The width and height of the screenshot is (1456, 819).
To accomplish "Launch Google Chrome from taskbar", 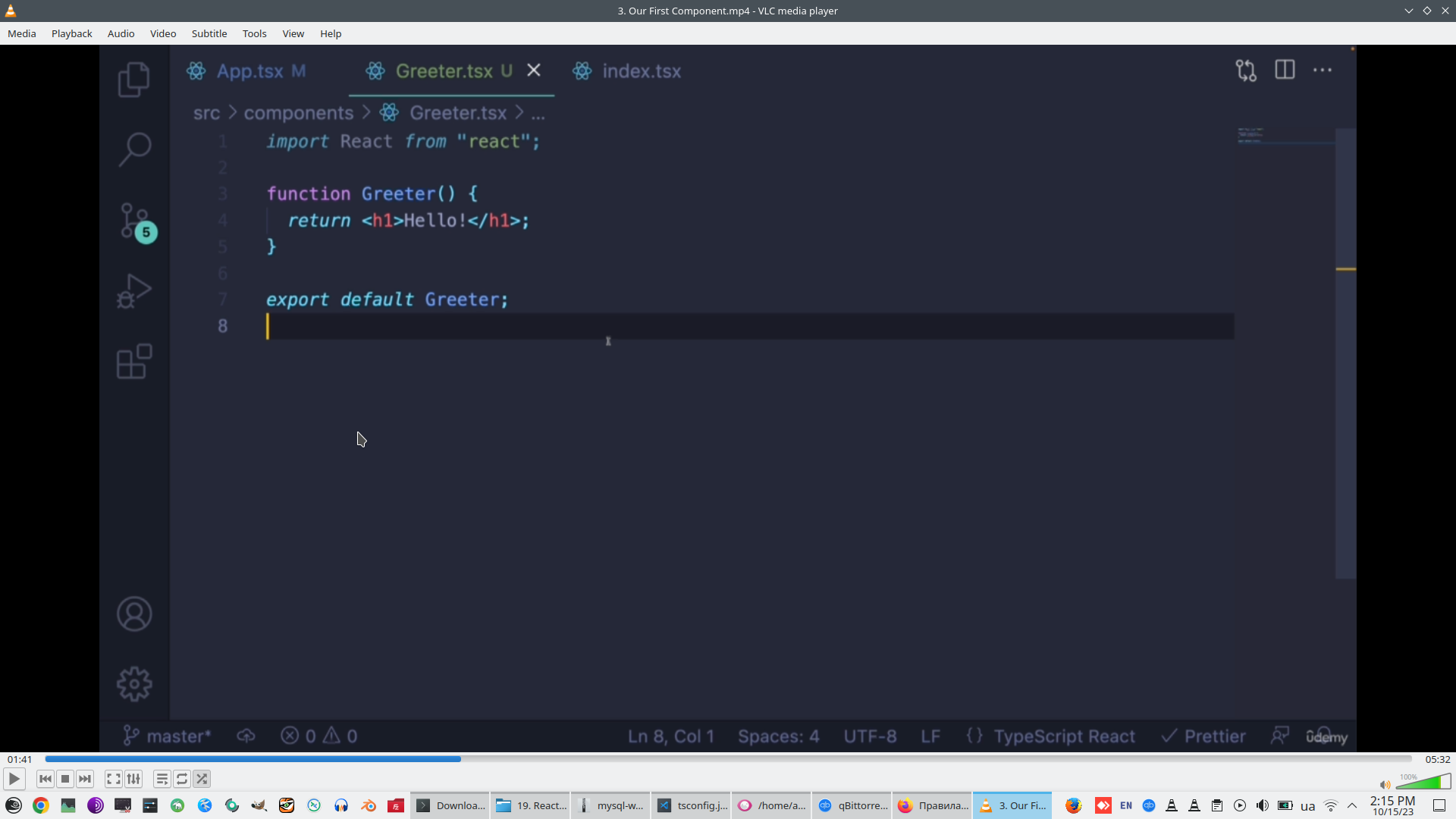I will coord(41,805).
